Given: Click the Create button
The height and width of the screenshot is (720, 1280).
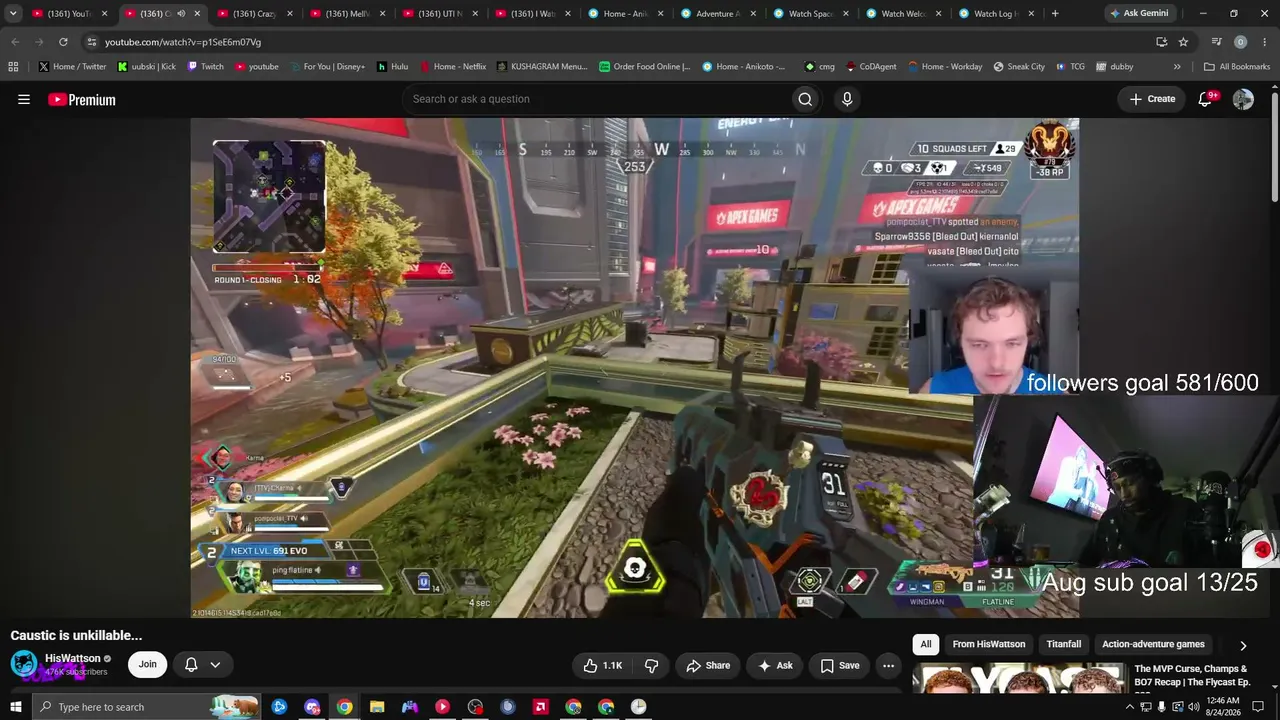Looking at the screenshot, I should pyautogui.click(x=1152, y=99).
